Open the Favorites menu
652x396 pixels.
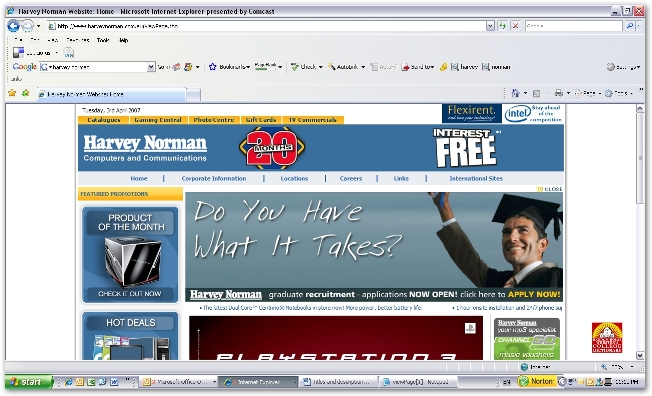(x=78, y=40)
